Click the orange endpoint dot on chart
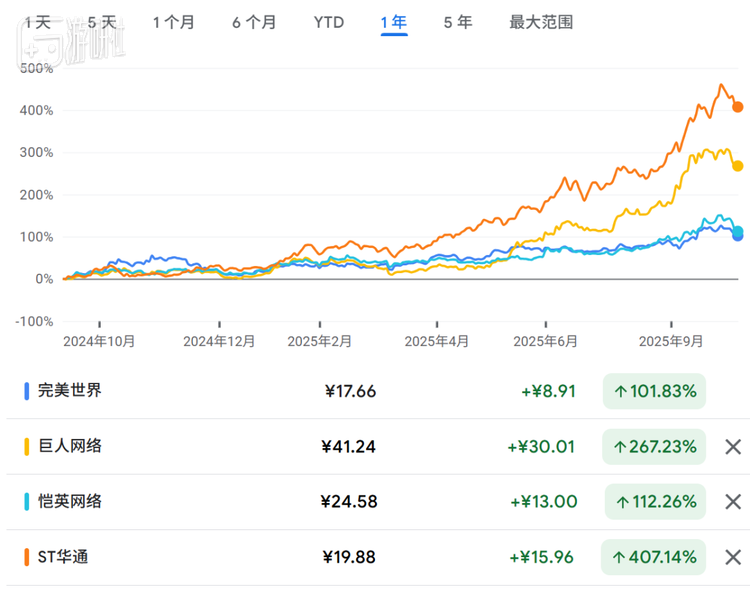 (x=738, y=107)
